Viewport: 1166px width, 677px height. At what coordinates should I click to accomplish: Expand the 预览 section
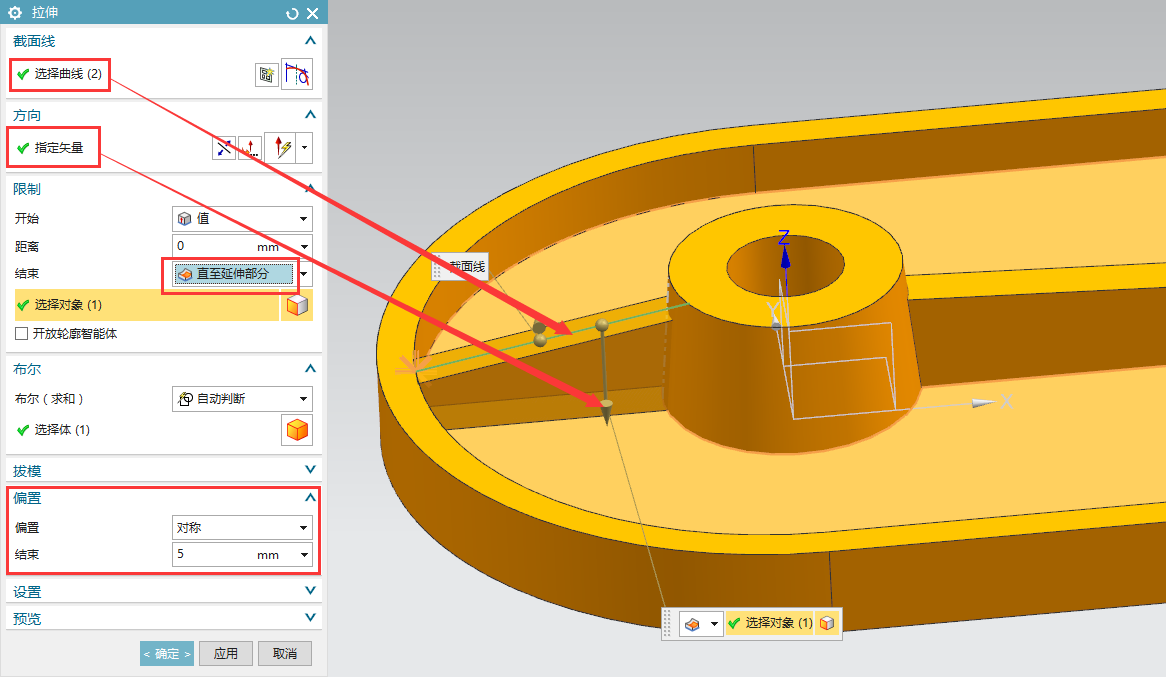pos(310,617)
